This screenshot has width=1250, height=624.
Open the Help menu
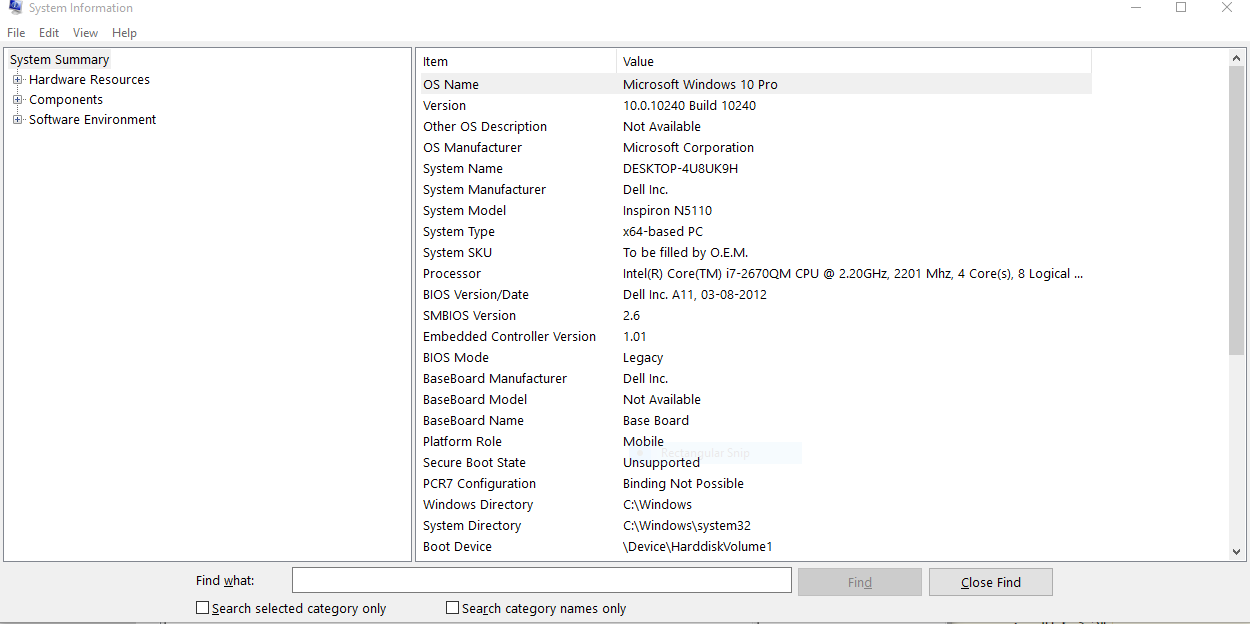[x=124, y=33]
